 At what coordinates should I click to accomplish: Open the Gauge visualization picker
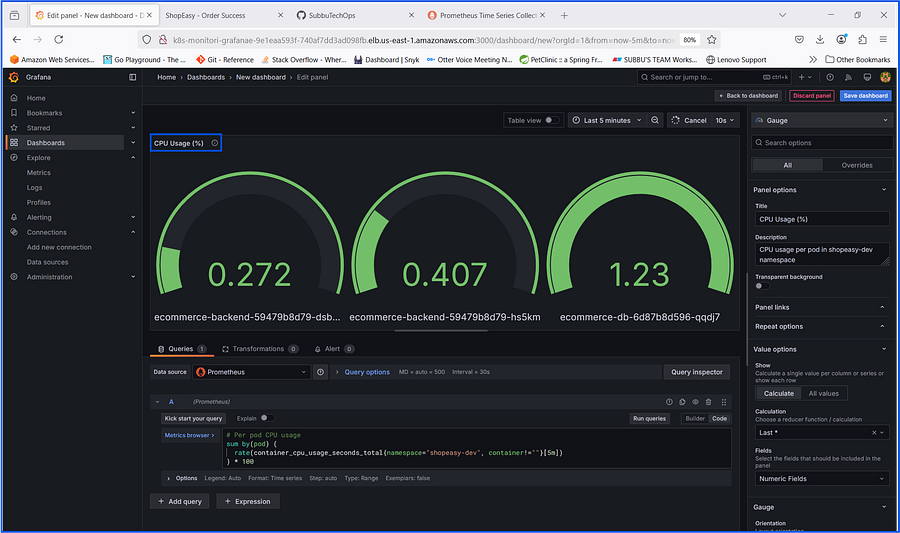tap(822, 120)
